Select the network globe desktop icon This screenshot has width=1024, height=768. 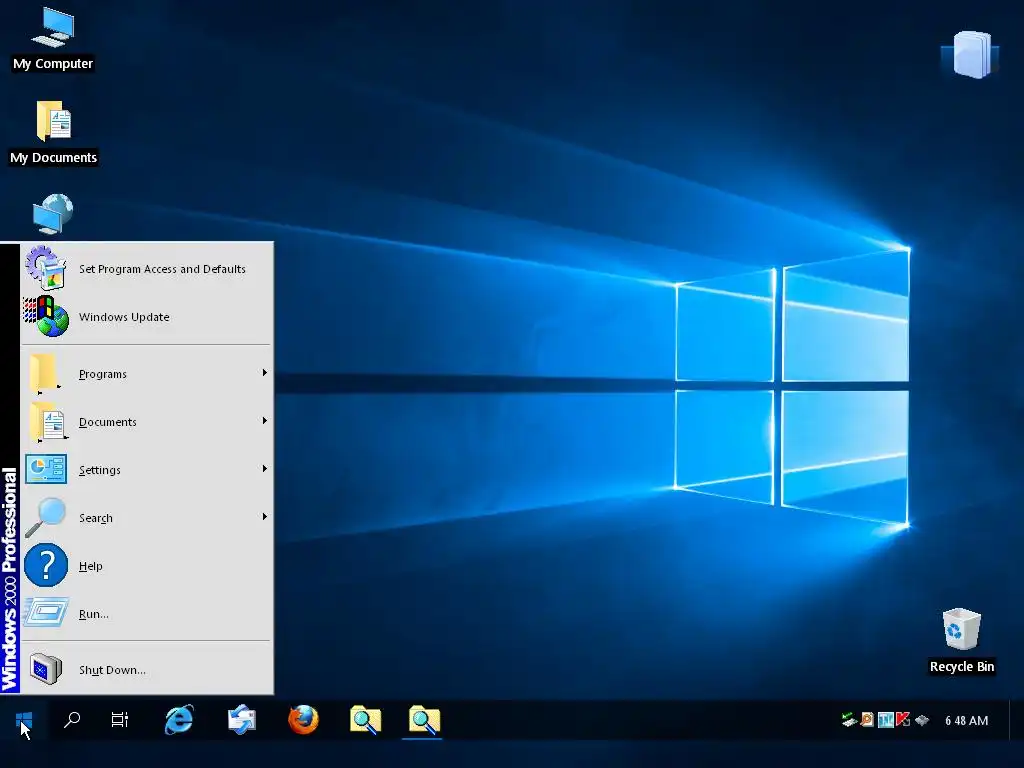[x=53, y=214]
